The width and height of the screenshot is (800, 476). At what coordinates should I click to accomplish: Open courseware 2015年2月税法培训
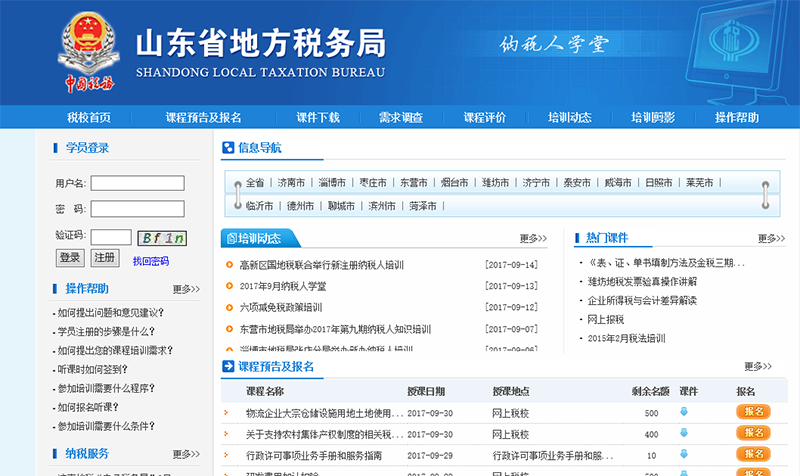point(626,339)
